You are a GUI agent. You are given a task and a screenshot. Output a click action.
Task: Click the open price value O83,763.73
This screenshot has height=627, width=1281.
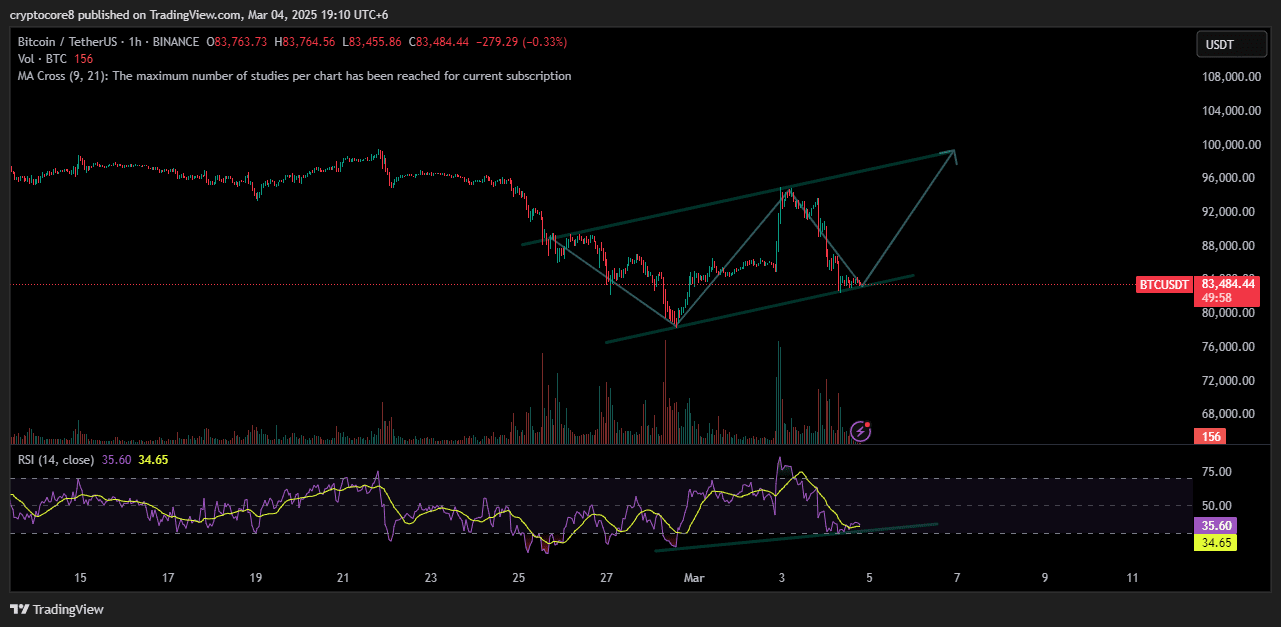click(x=237, y=42)
